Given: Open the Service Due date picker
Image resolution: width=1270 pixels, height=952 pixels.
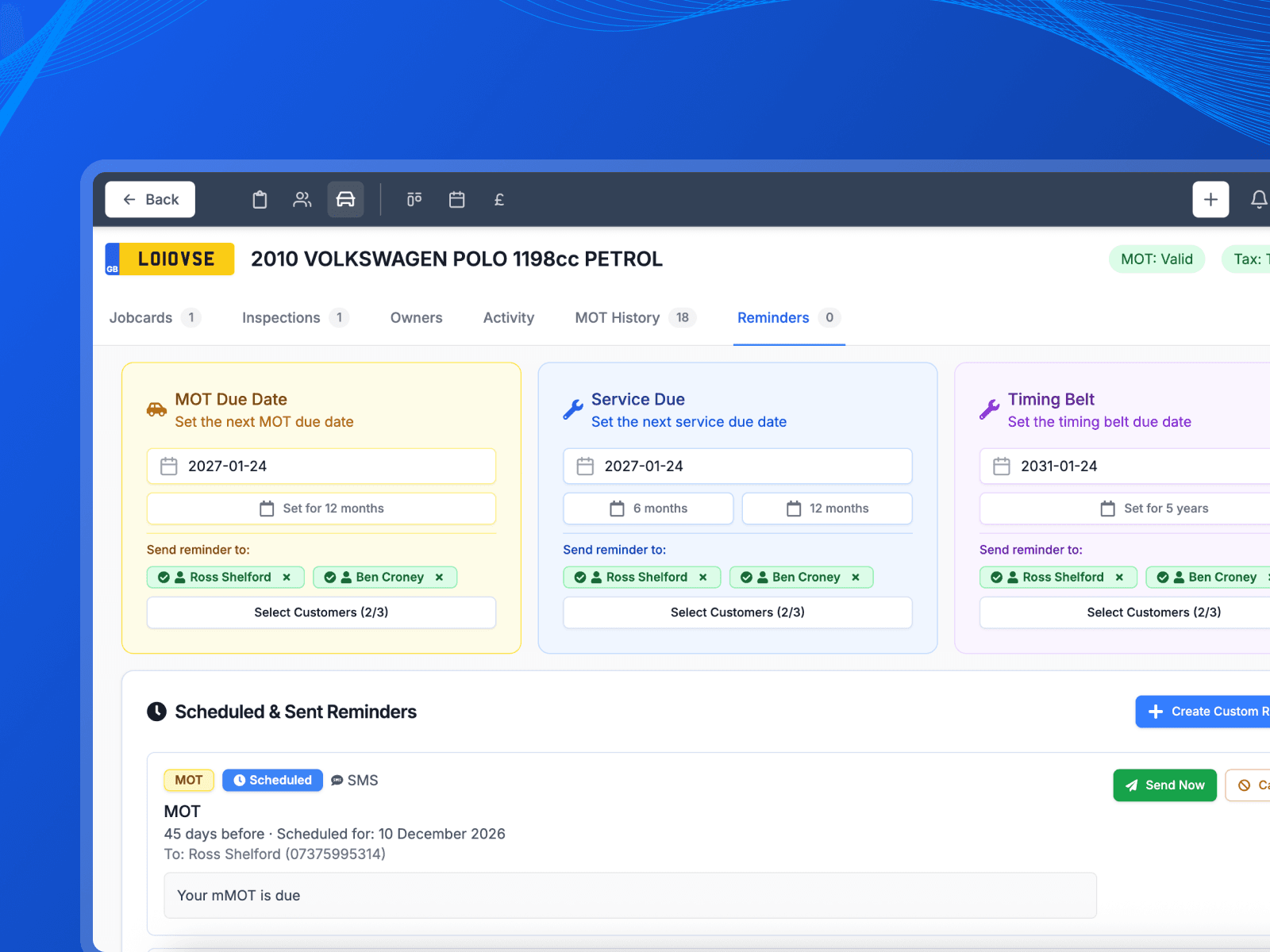Looking at the screenshot, I should tap(737, 466).
